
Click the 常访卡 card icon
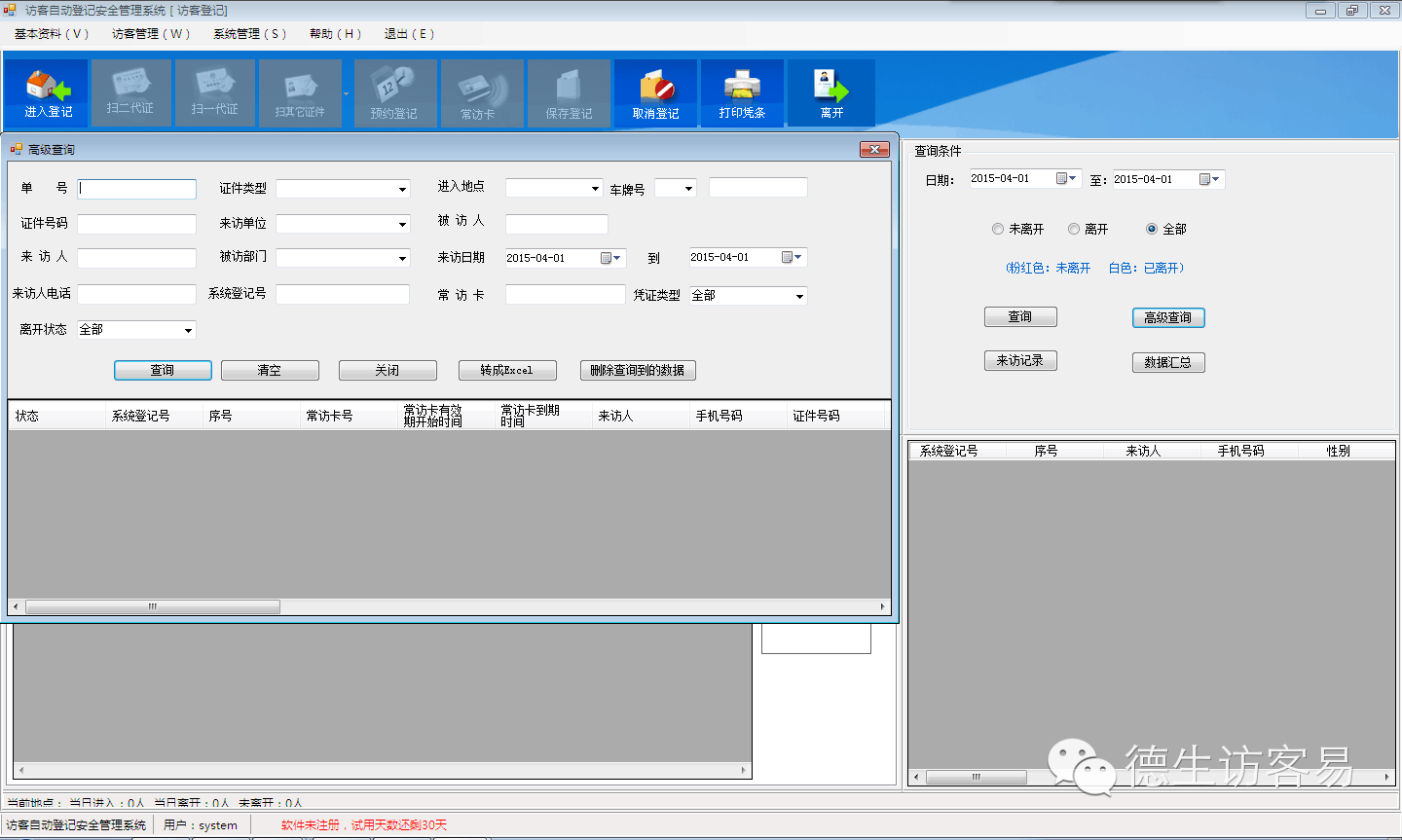[x=482, y=92]
